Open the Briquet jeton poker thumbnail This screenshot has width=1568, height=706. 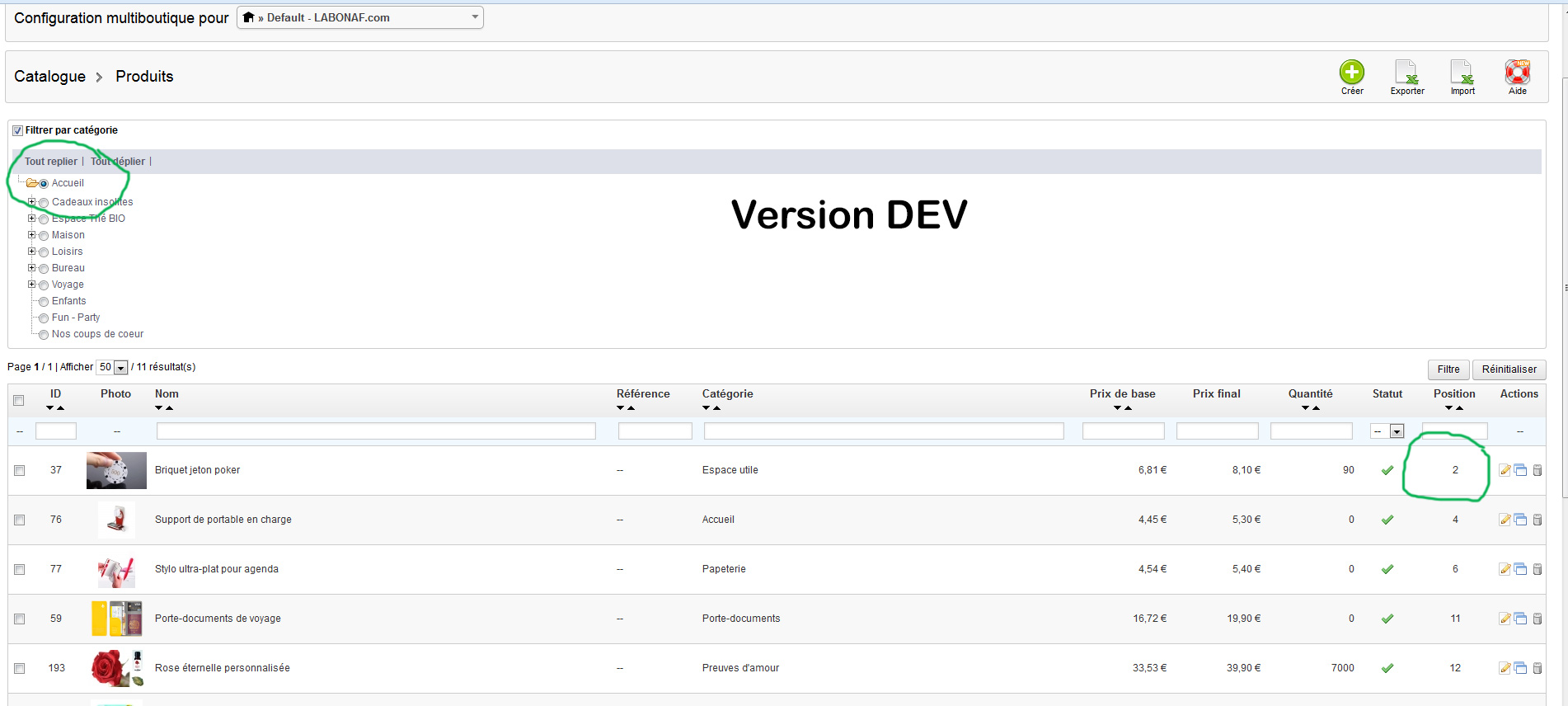point(116,470)
